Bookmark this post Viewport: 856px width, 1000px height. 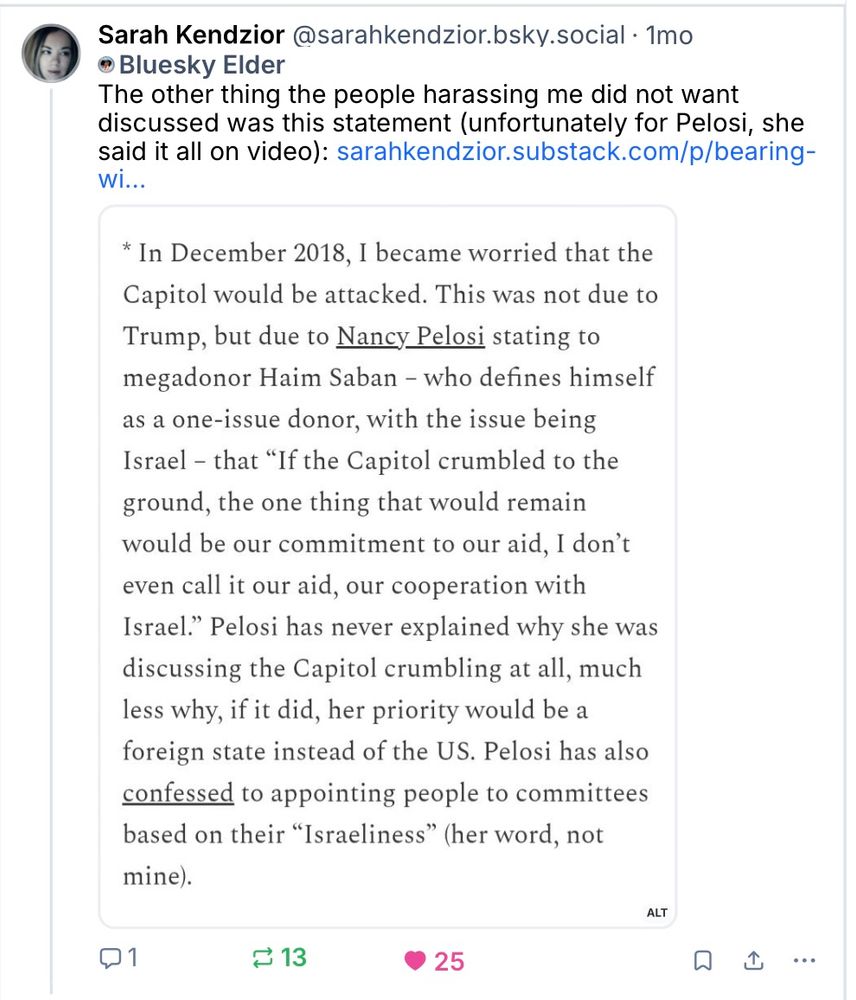(x=703, y=961)
